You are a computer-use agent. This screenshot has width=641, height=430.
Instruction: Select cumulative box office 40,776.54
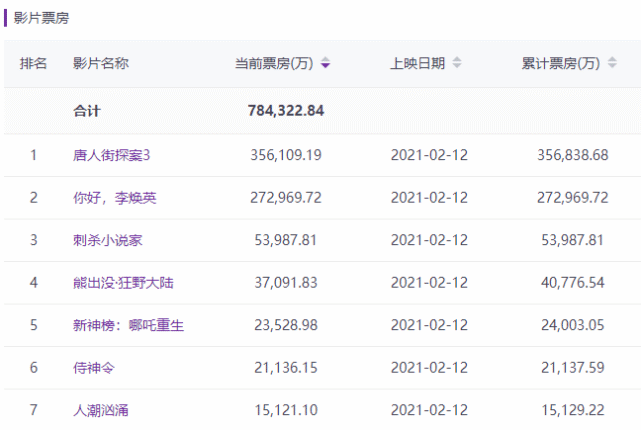point(573,283)
